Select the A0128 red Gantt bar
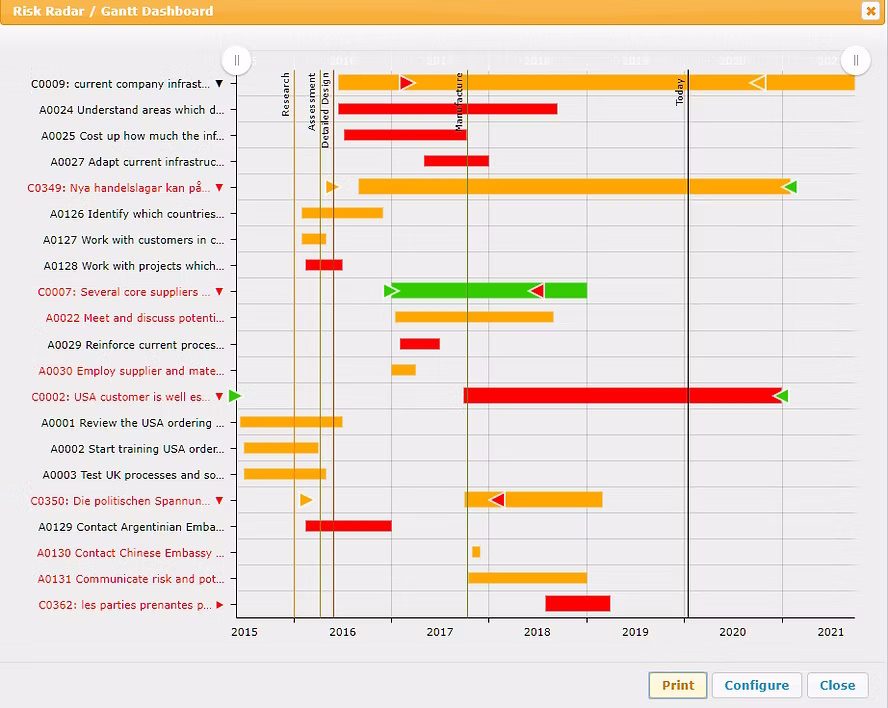This screenshot has height=708, width=888. click(324, 265)
